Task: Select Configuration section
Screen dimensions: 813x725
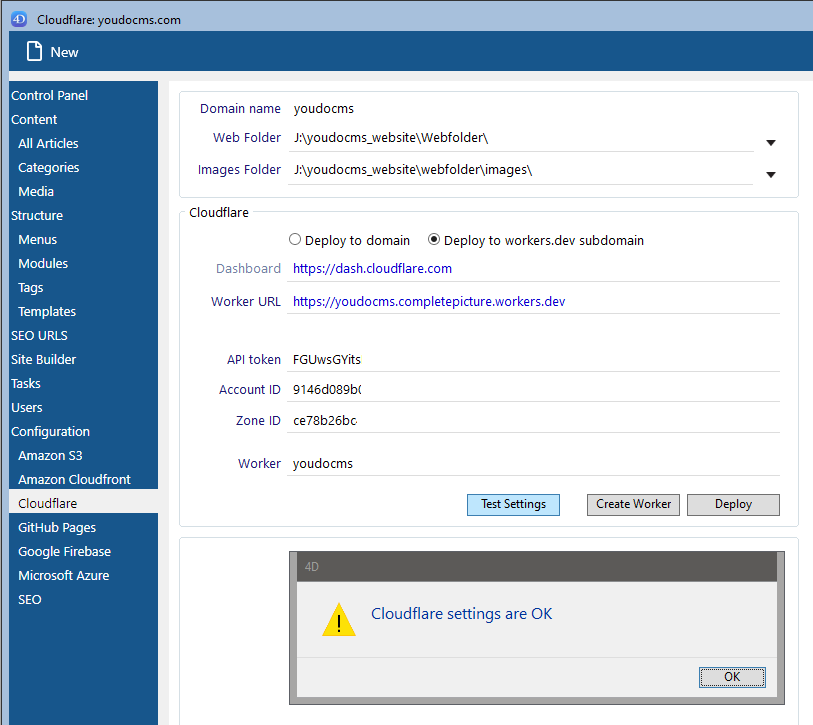Action: tap(50, 431)
